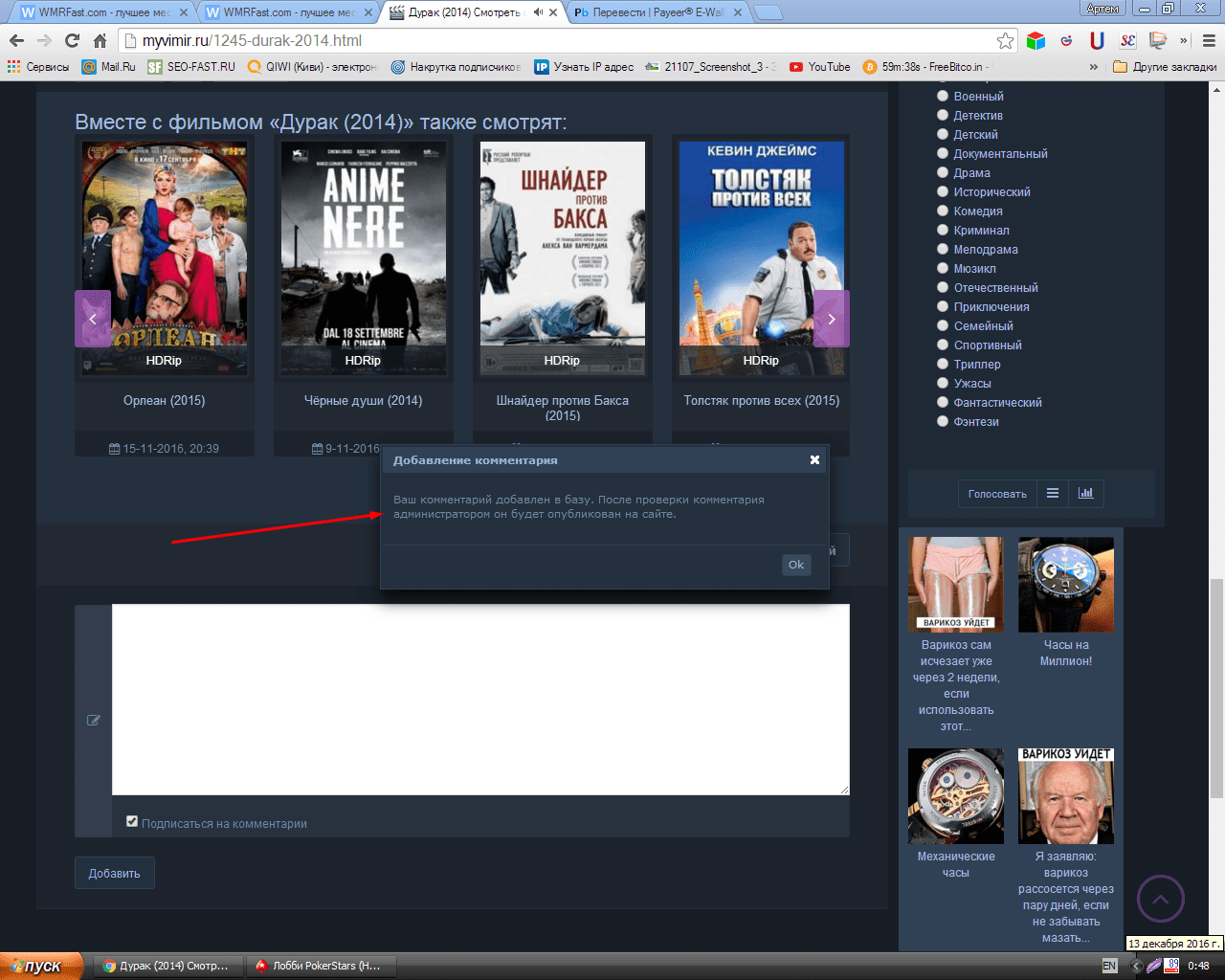Select Военный genre radio
This screenshot has width=1225, height=980.
[943, 96]
